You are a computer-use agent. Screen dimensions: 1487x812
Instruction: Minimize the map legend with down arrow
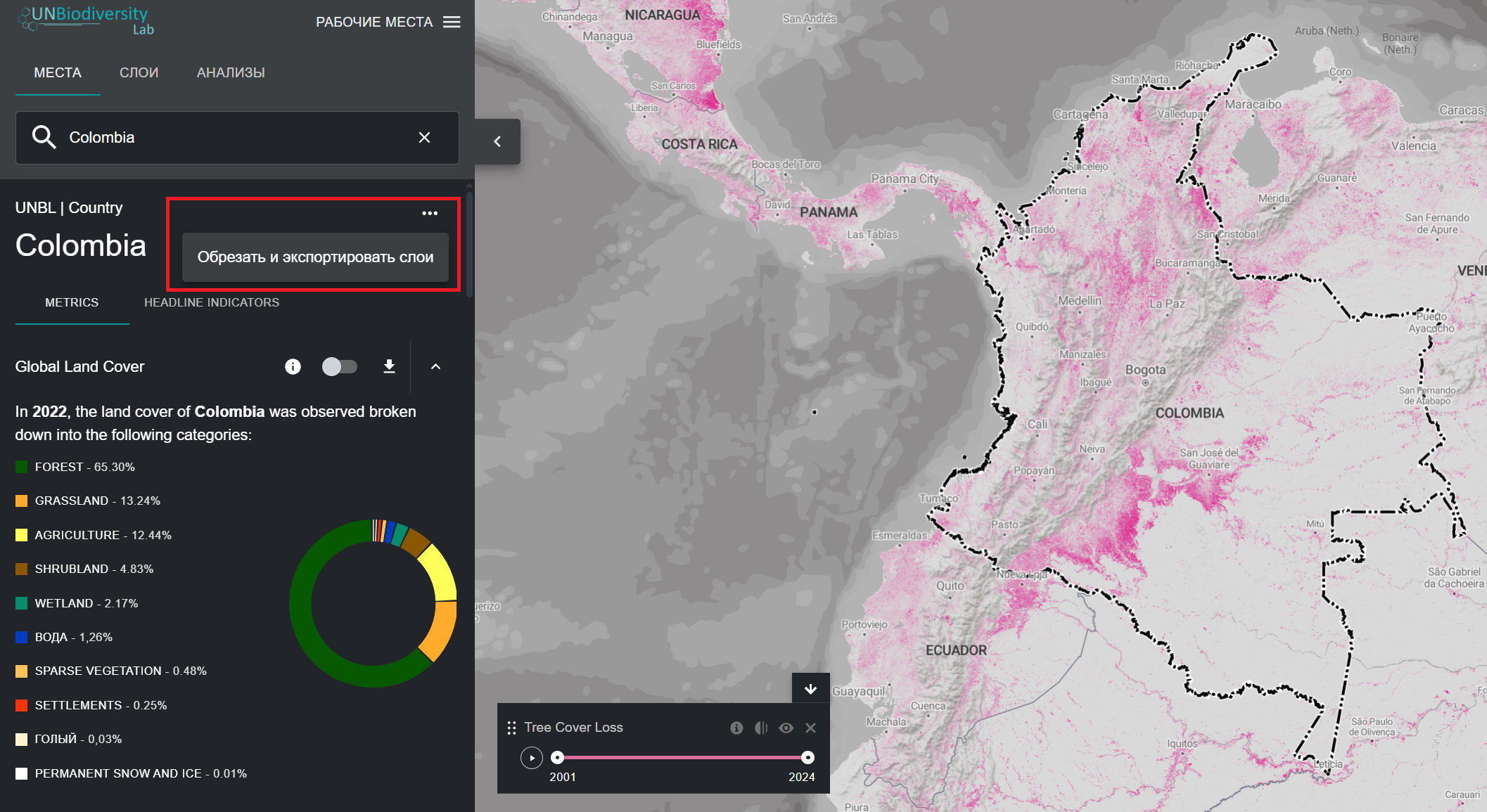(x=810, y=688)
